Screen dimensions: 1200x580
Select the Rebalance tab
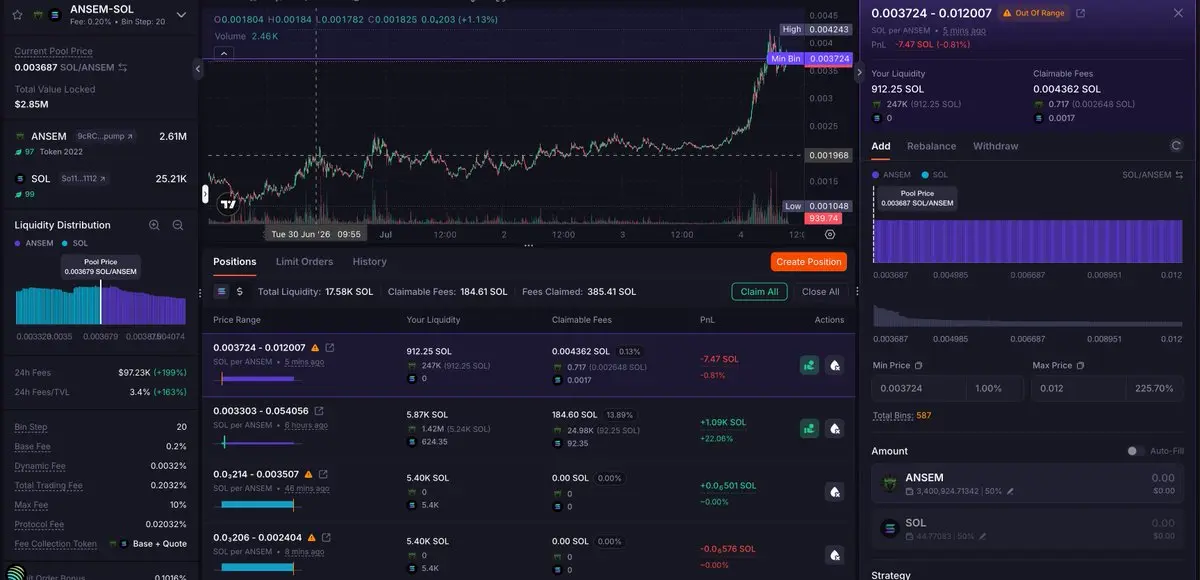[x=931, y=146]
